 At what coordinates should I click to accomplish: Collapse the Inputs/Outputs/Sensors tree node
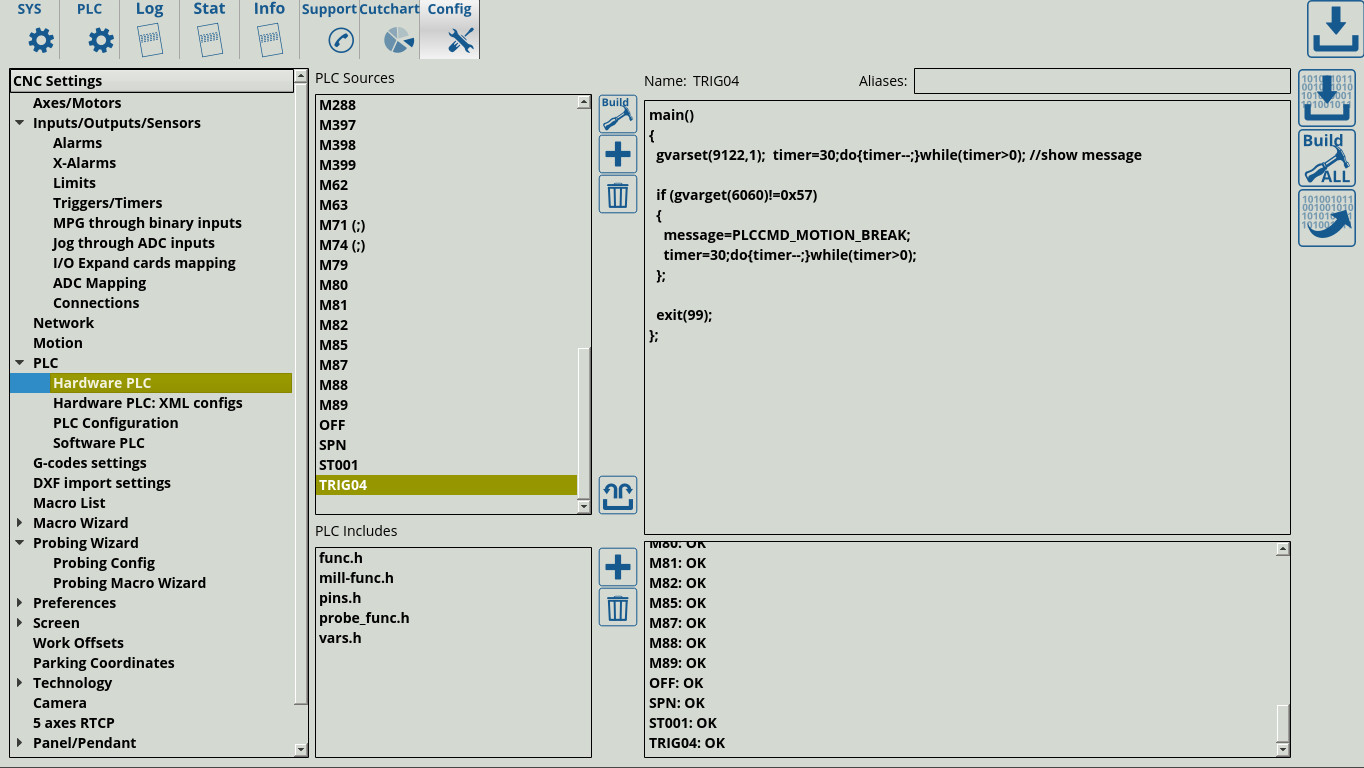20,123
